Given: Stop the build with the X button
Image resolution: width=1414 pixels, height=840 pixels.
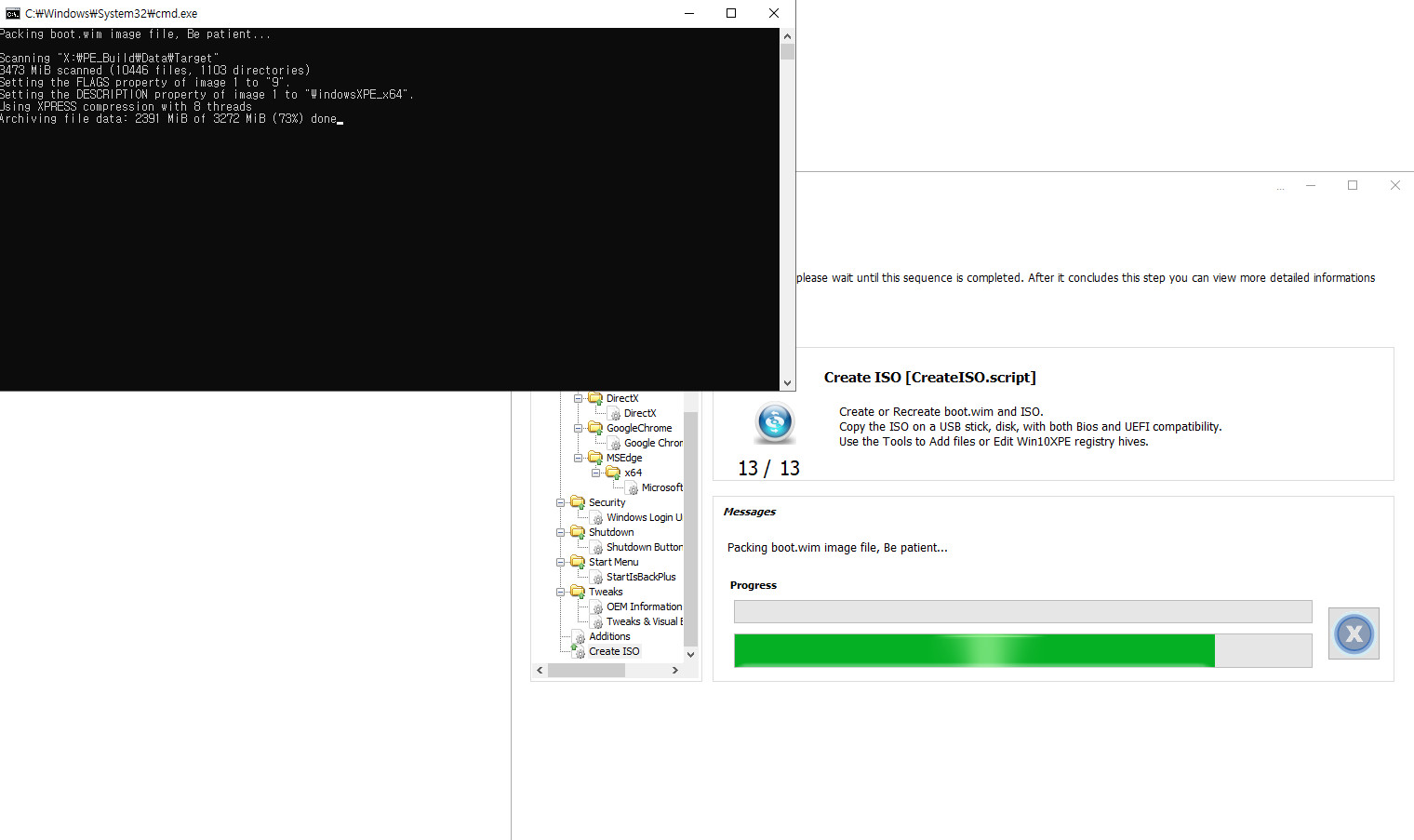Looking at the screenshot, I should (x=1354, y=633).
